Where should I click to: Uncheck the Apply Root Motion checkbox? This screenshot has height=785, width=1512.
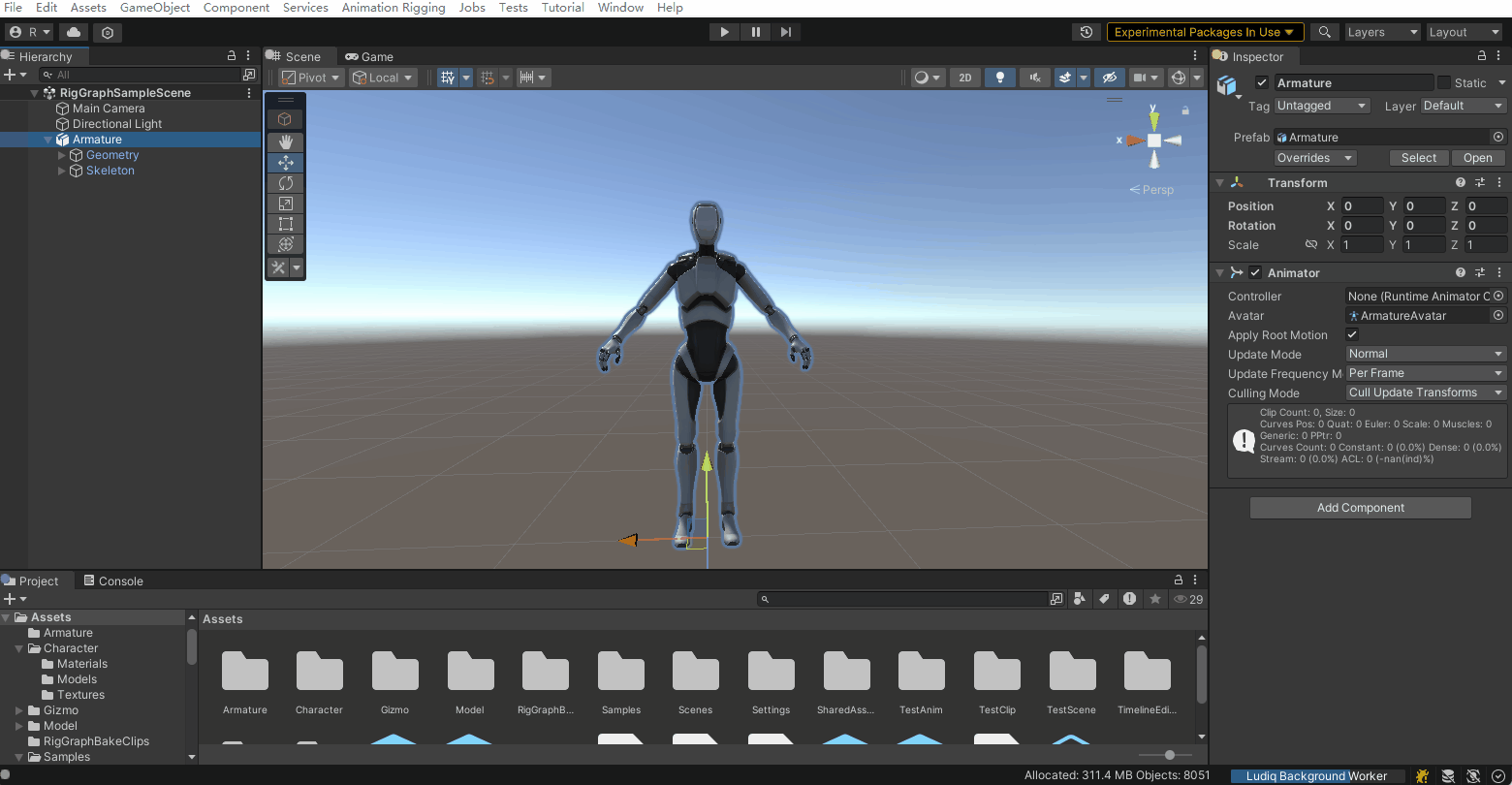click(x=1352, y=334)
